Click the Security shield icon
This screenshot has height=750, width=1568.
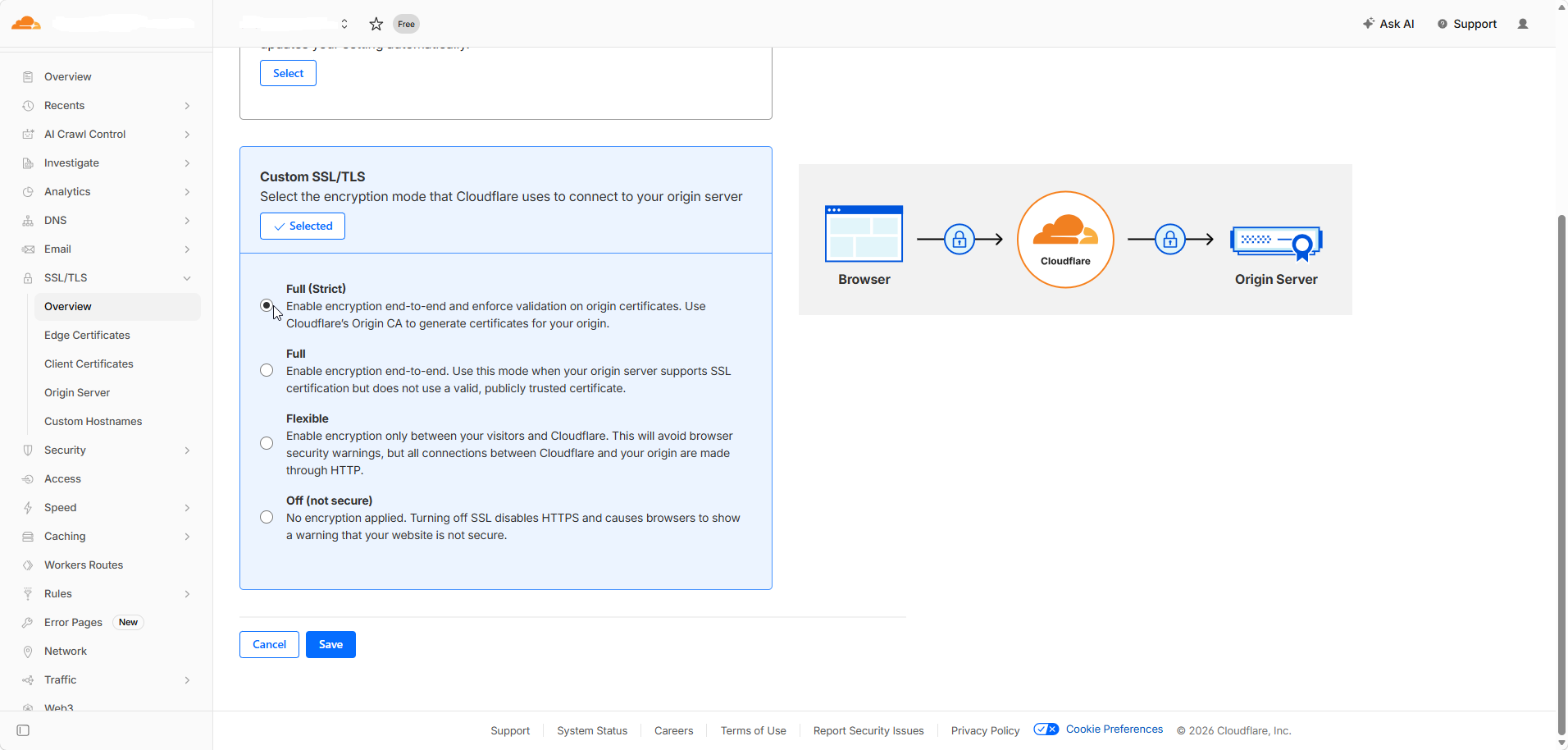28,450
